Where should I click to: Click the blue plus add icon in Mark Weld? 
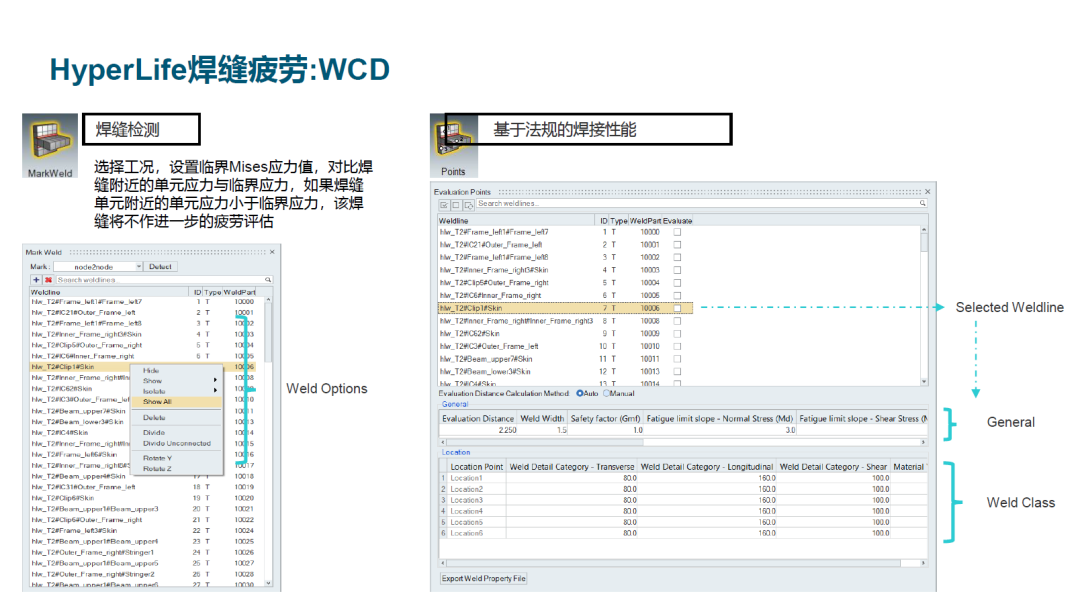click(36, 280)
